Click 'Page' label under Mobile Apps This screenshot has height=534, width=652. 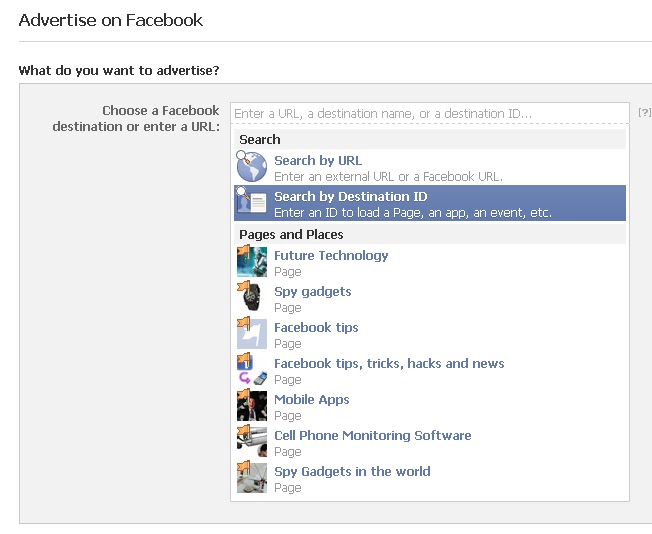click(288, 415)
